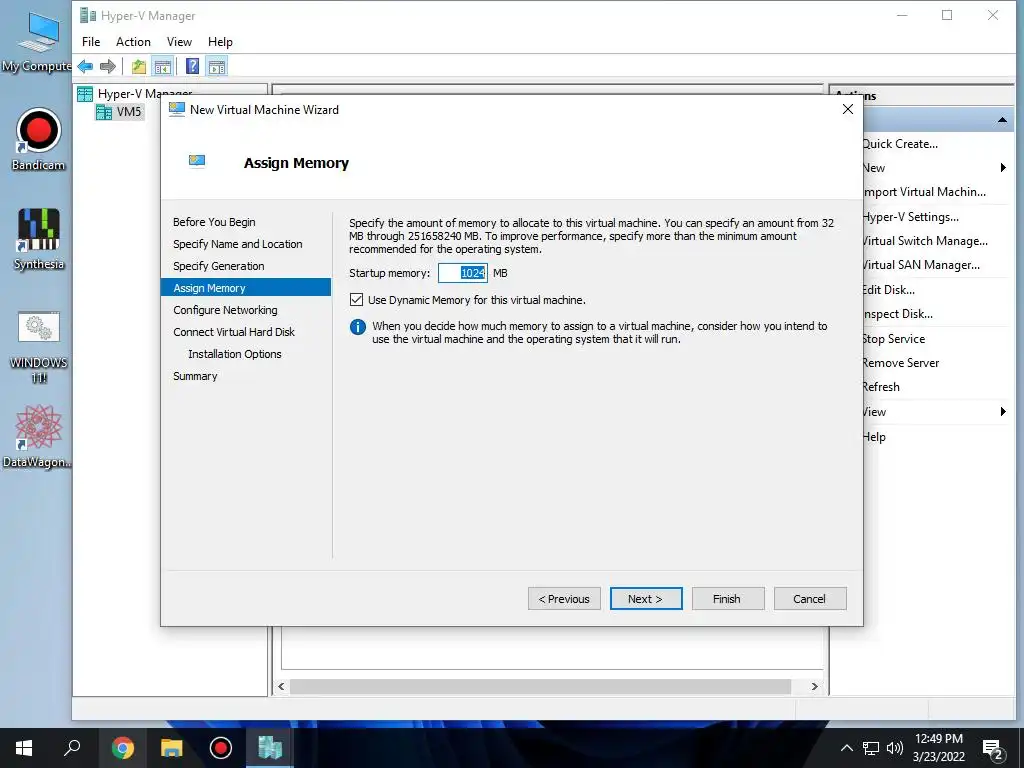
Task: Close the New Virtual Machine Wizard
Action: click(848, 110)
